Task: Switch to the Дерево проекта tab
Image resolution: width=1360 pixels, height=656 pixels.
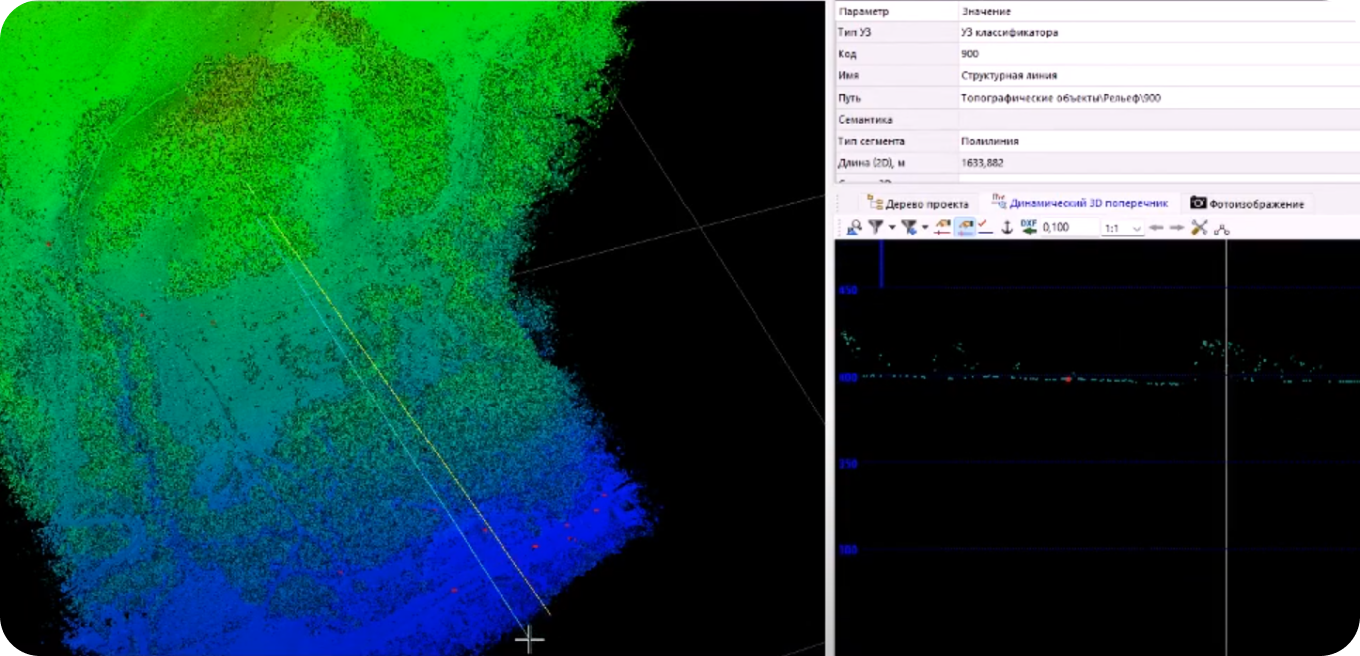Action: (x=918, y=204)
